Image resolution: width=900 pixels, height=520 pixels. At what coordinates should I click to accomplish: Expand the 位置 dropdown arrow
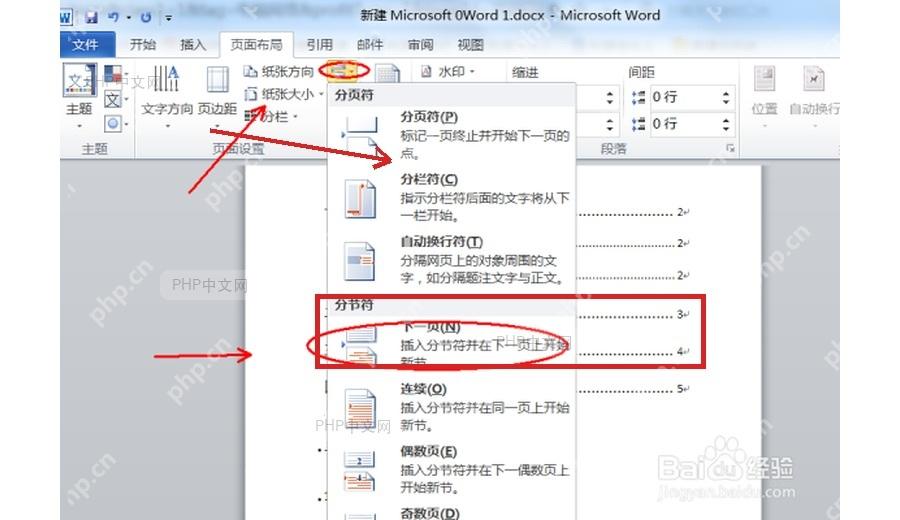pos(765,126)
